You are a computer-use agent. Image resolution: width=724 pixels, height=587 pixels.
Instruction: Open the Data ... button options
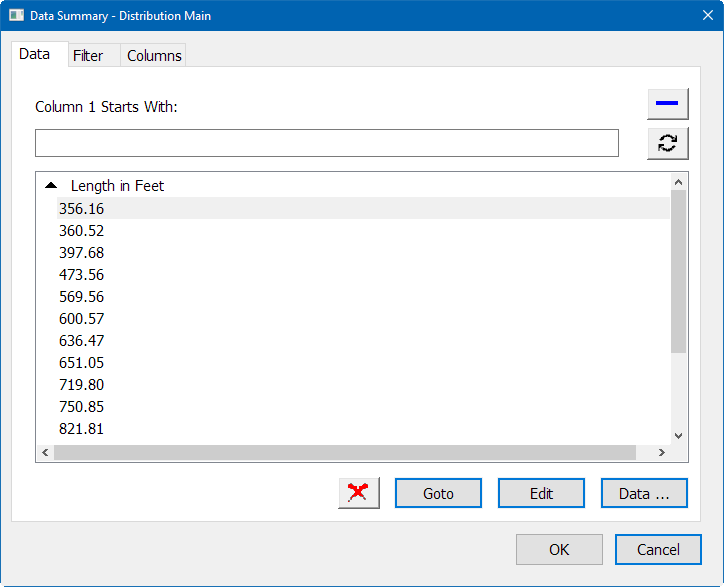pos(644,493)
